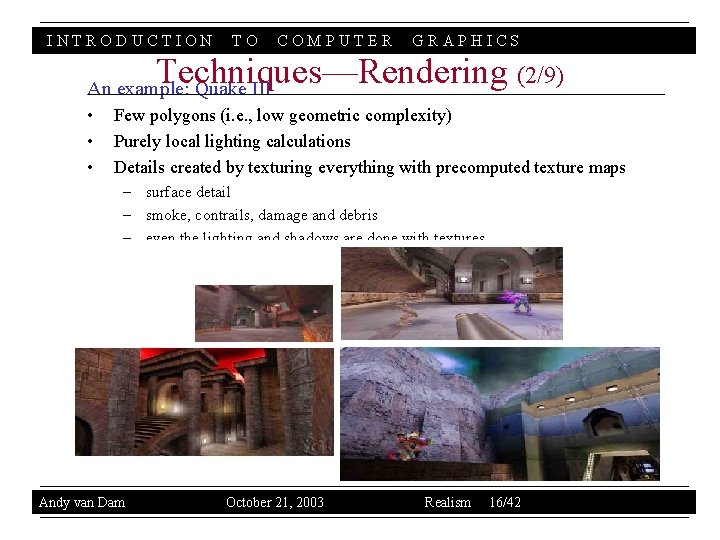The image size is (720, 540).
Task: Click the 'Techniques—Rendering' slide title
Action: [x=332, y=72]
